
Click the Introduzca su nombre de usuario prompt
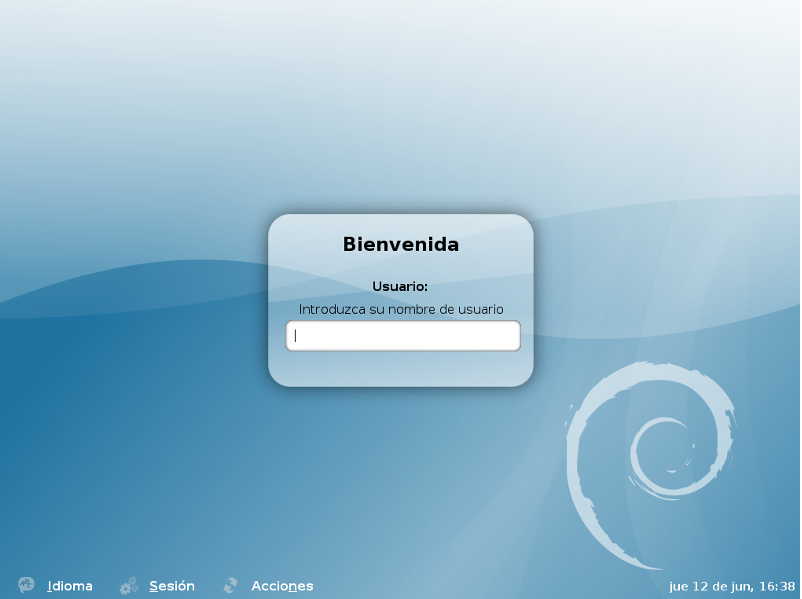tap(401, 308)
